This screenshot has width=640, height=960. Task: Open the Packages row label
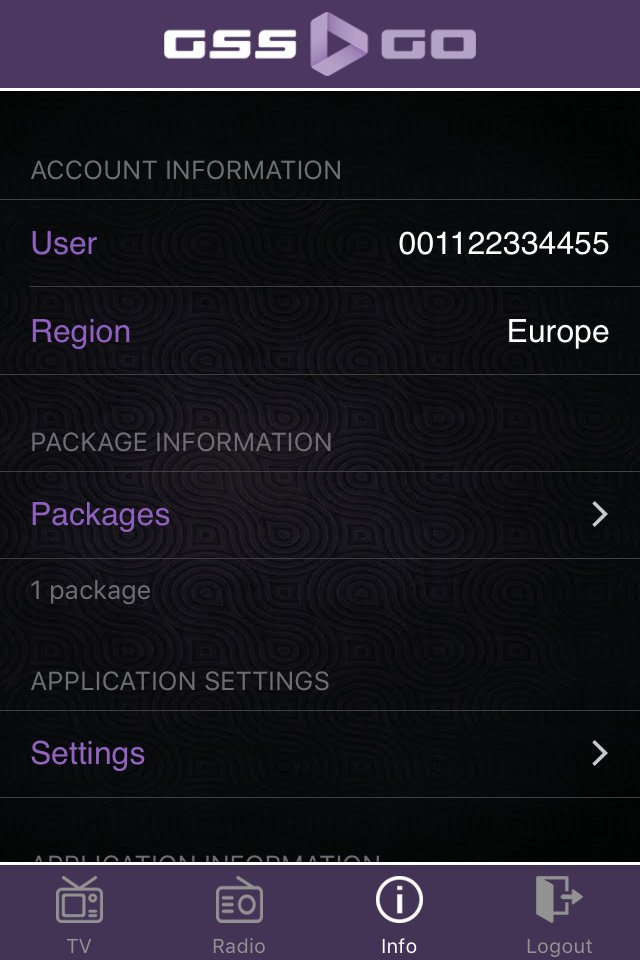point(100,515)
